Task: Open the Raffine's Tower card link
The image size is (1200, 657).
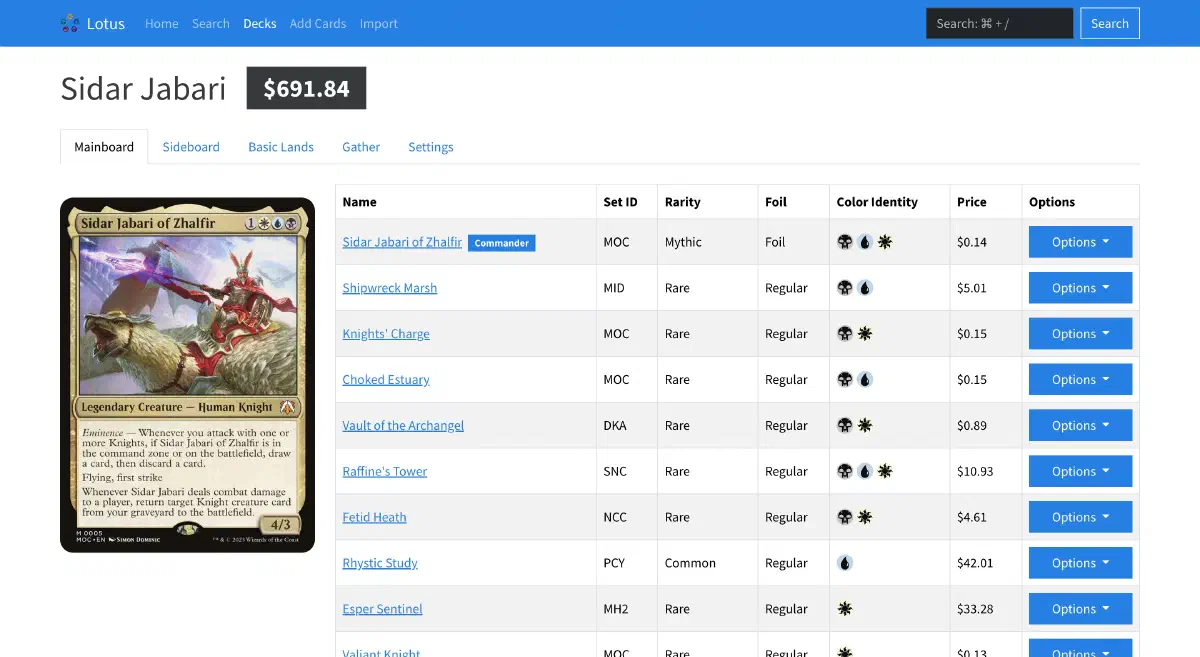Action: tap(385, 471)
